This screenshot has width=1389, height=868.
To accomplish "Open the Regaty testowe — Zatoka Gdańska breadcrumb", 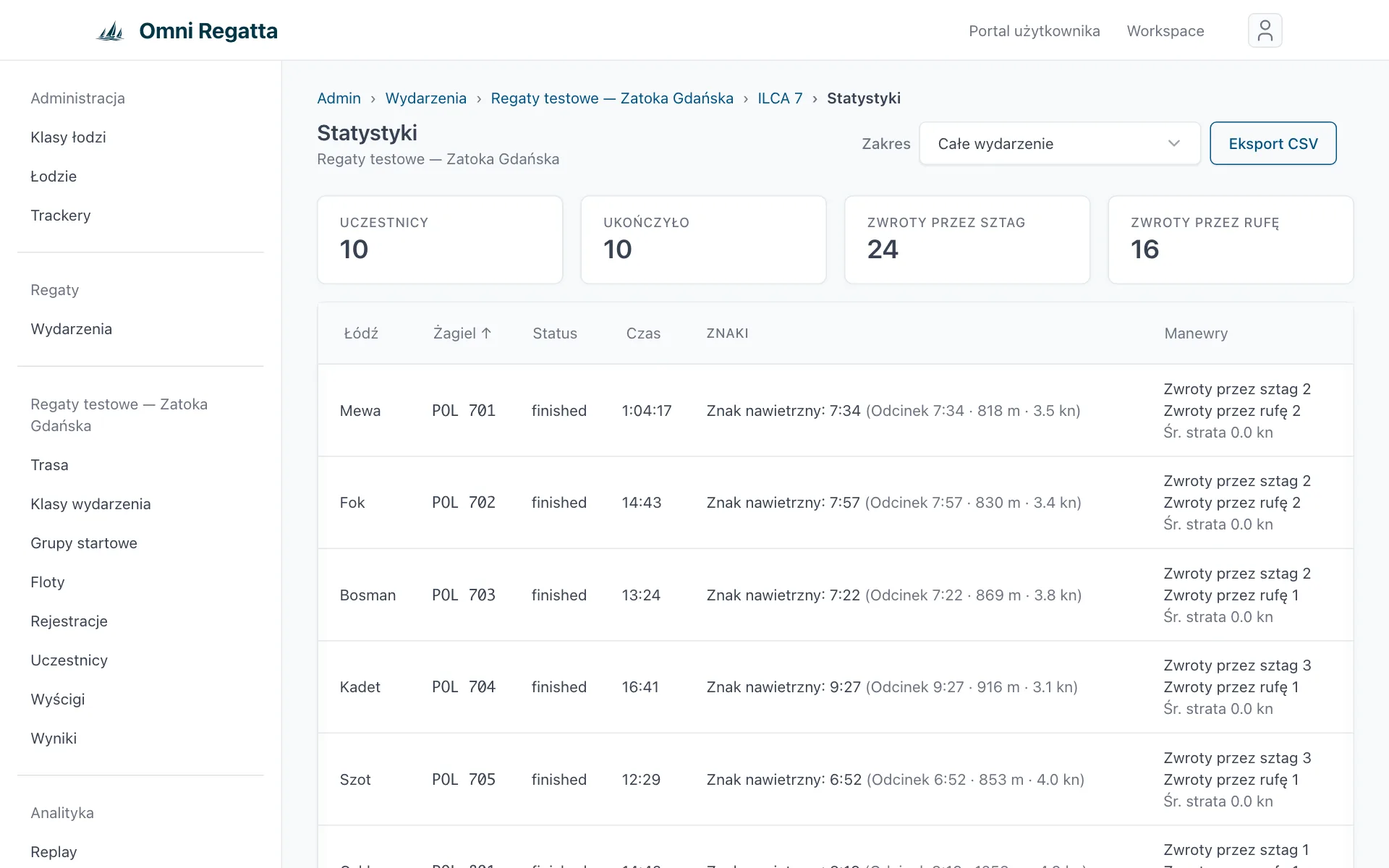I will click(612, 98).
